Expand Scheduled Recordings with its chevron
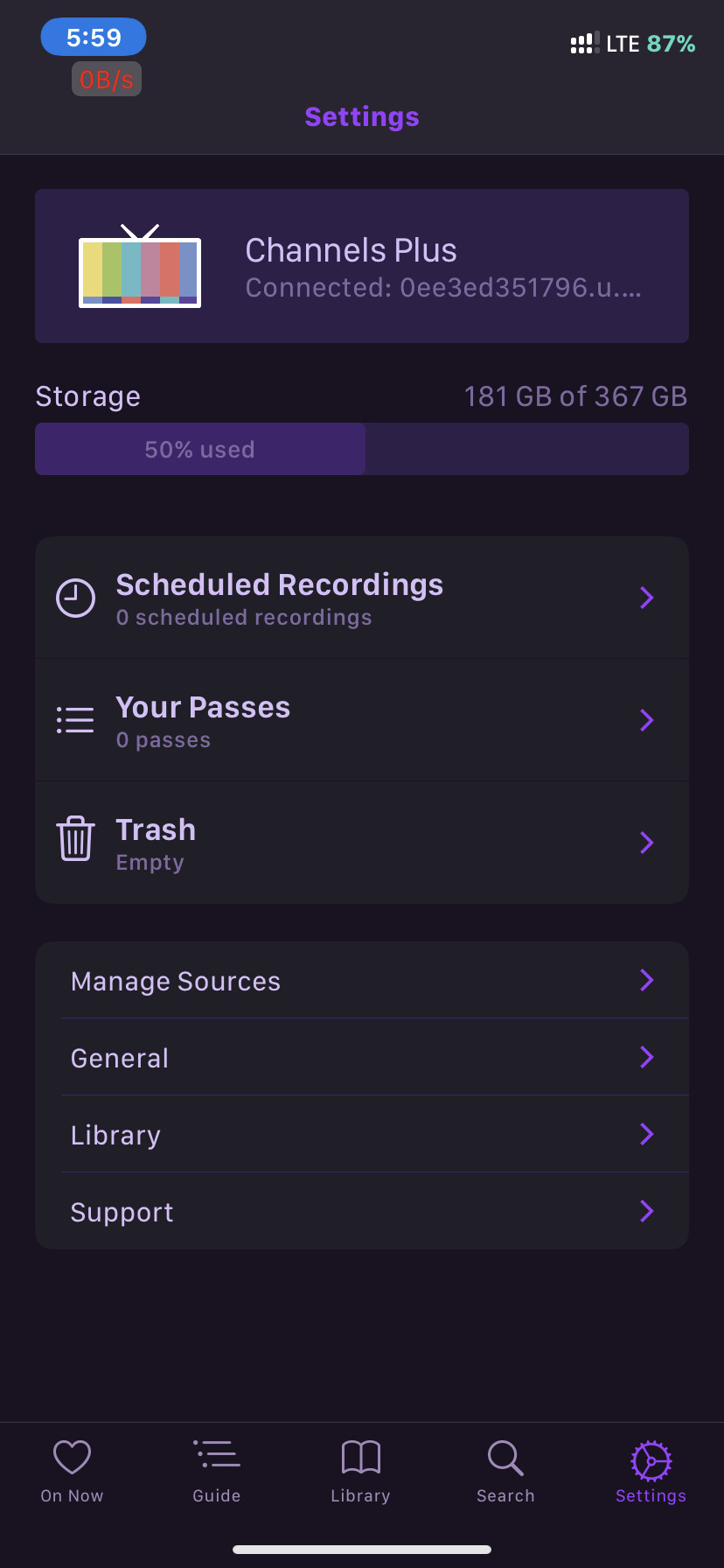Image resolution: width=724 pixels, height=1568 pixels. (x=647, y=598)
